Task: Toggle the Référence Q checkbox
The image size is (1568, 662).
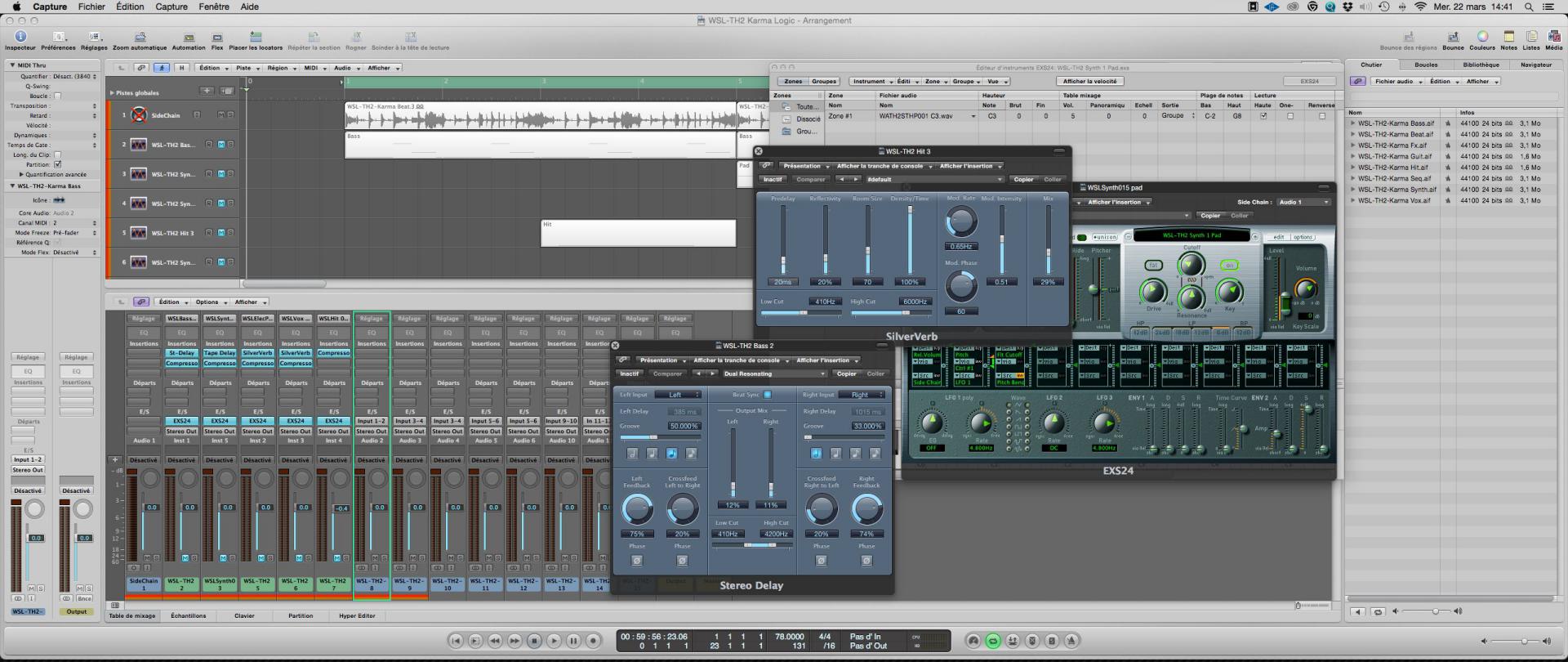Action: coord(57,243)
